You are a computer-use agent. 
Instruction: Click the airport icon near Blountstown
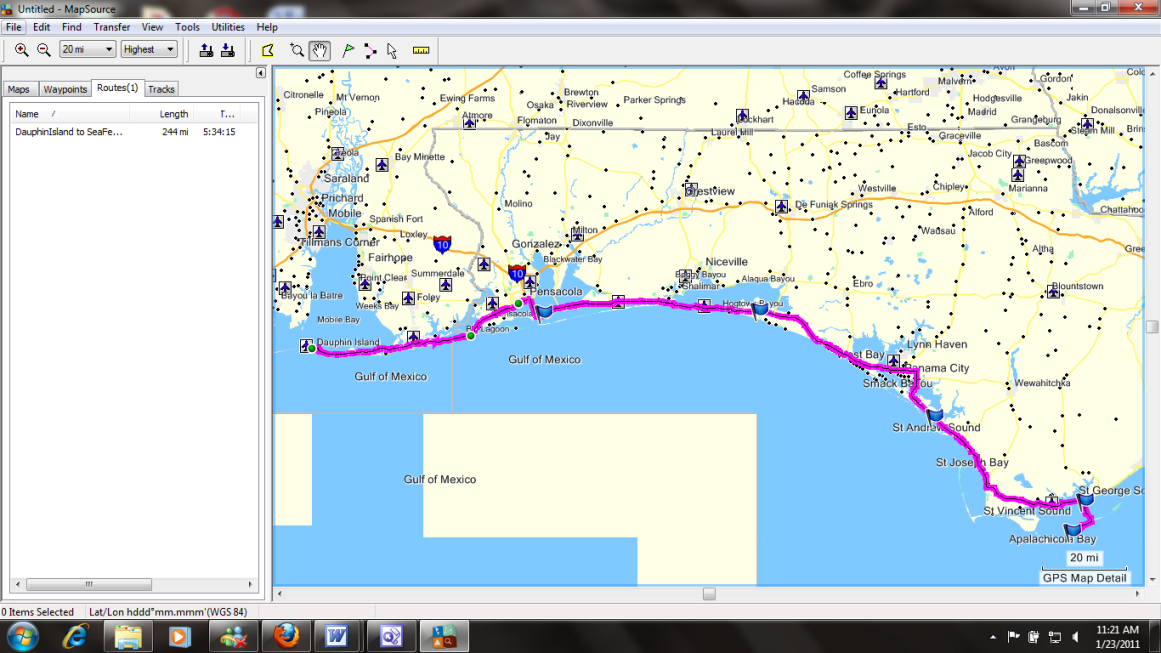click(x=1053, y=292)
